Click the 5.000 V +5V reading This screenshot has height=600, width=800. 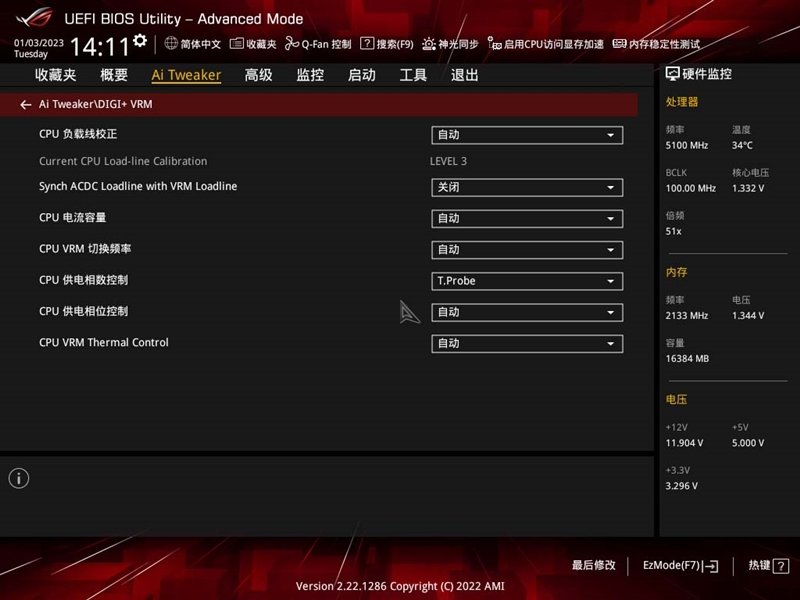[x=748, y=443]
